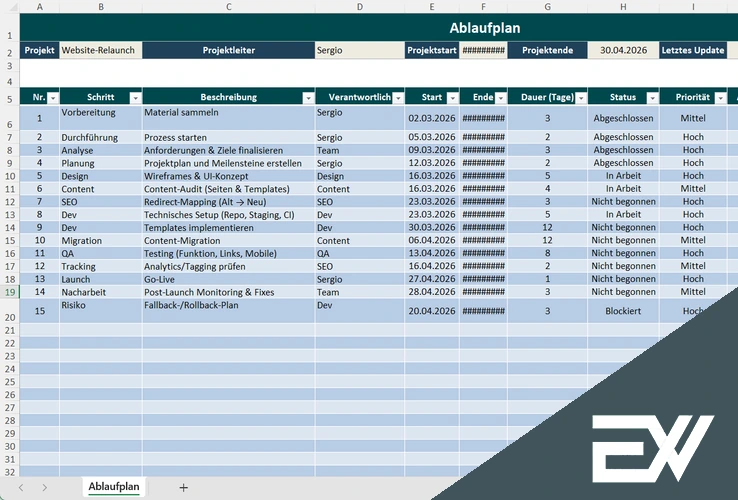This screenshot has height=500, width=738.
Task: Open the Schritt column filter dropdown
Action: [134, 98]
